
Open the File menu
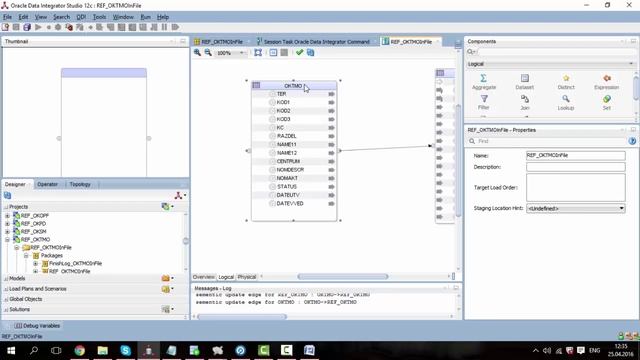(x=7, y=17)
